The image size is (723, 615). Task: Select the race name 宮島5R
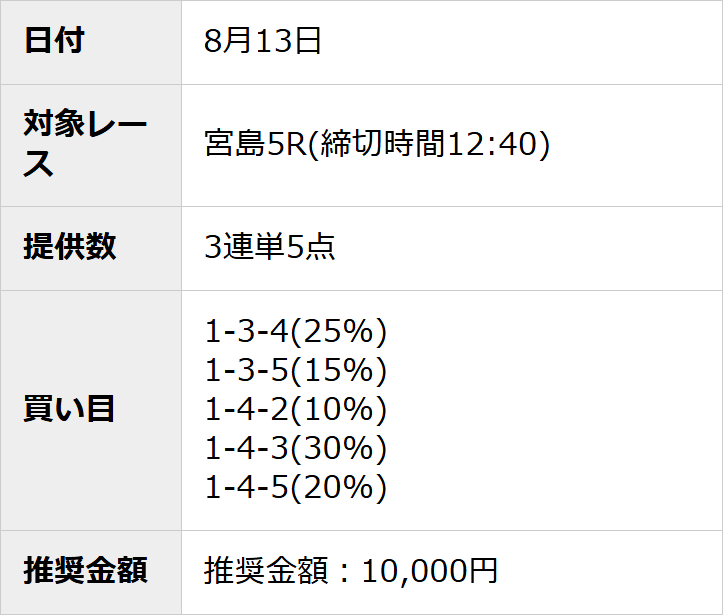tap(253, 145)
